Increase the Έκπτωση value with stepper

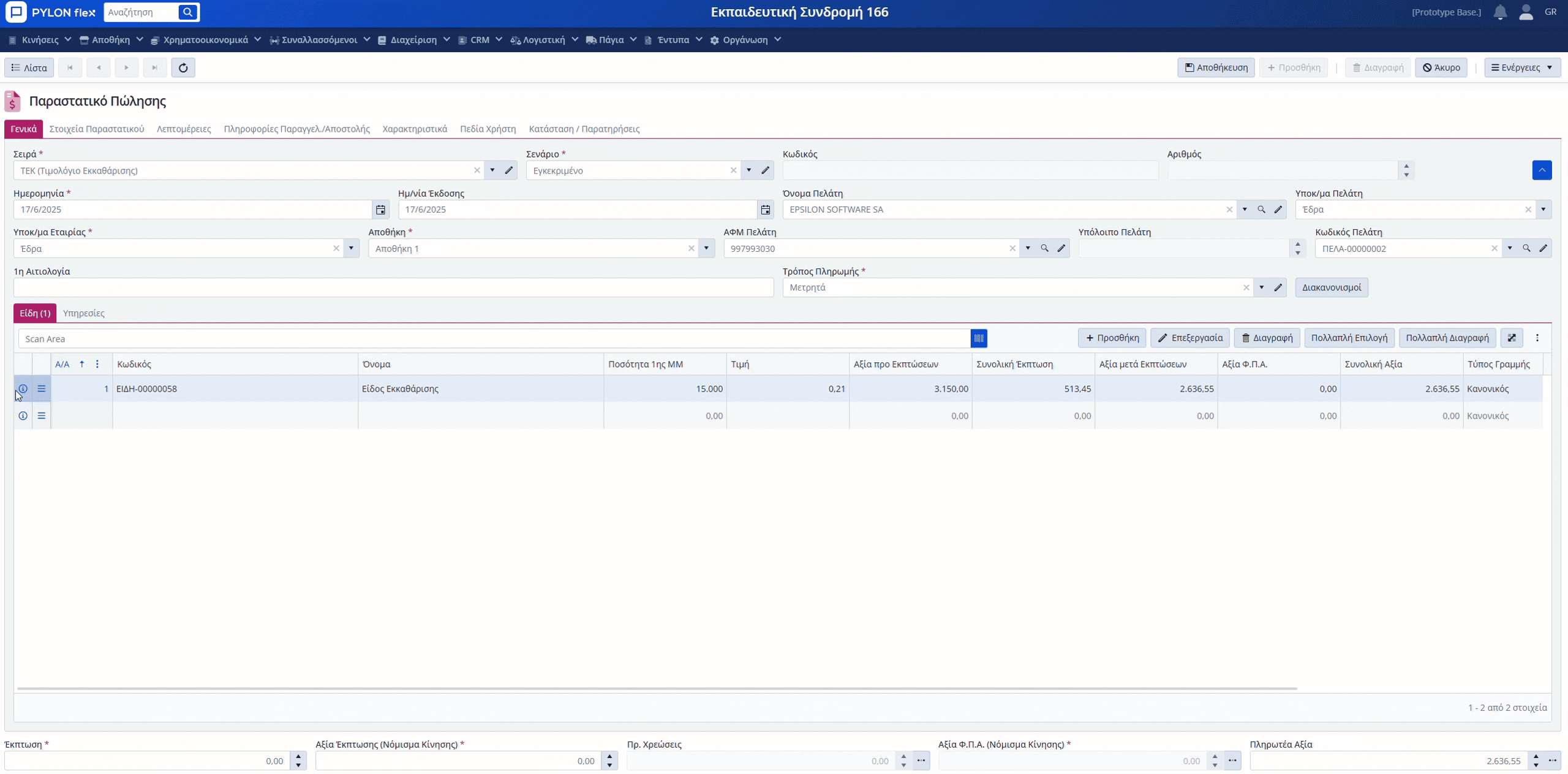click(x=299, y=757)
